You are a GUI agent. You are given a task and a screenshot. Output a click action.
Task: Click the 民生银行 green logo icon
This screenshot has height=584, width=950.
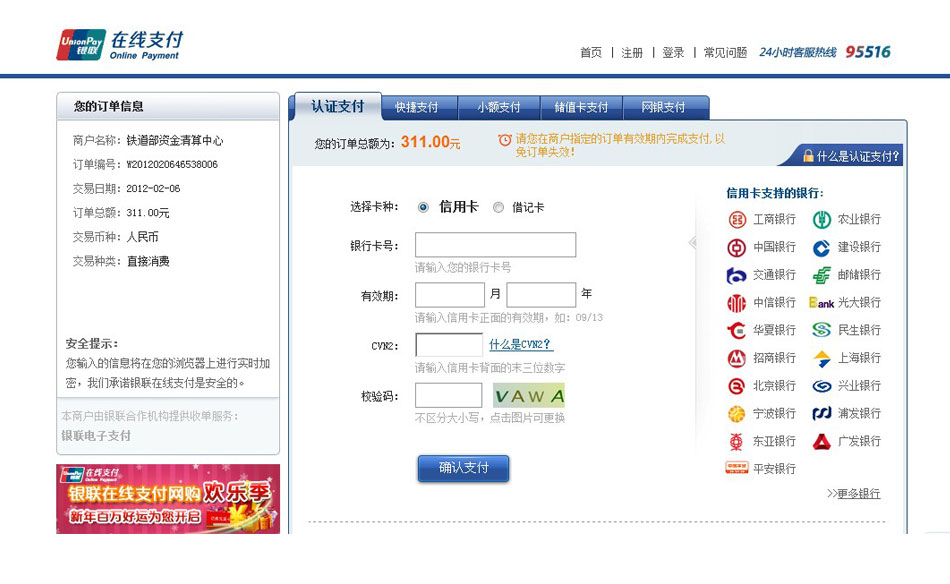click(822, 330)
